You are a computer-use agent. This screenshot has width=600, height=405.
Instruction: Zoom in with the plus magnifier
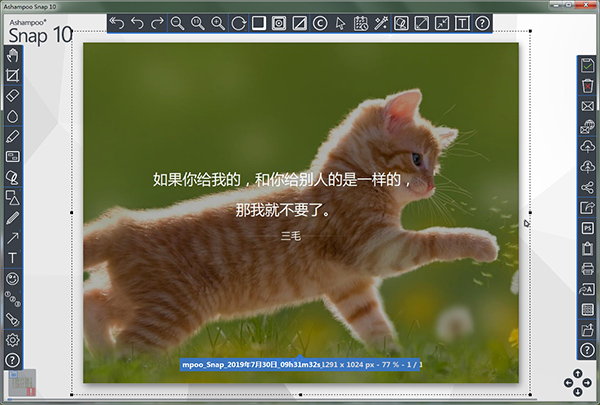(x=218, y=23)
